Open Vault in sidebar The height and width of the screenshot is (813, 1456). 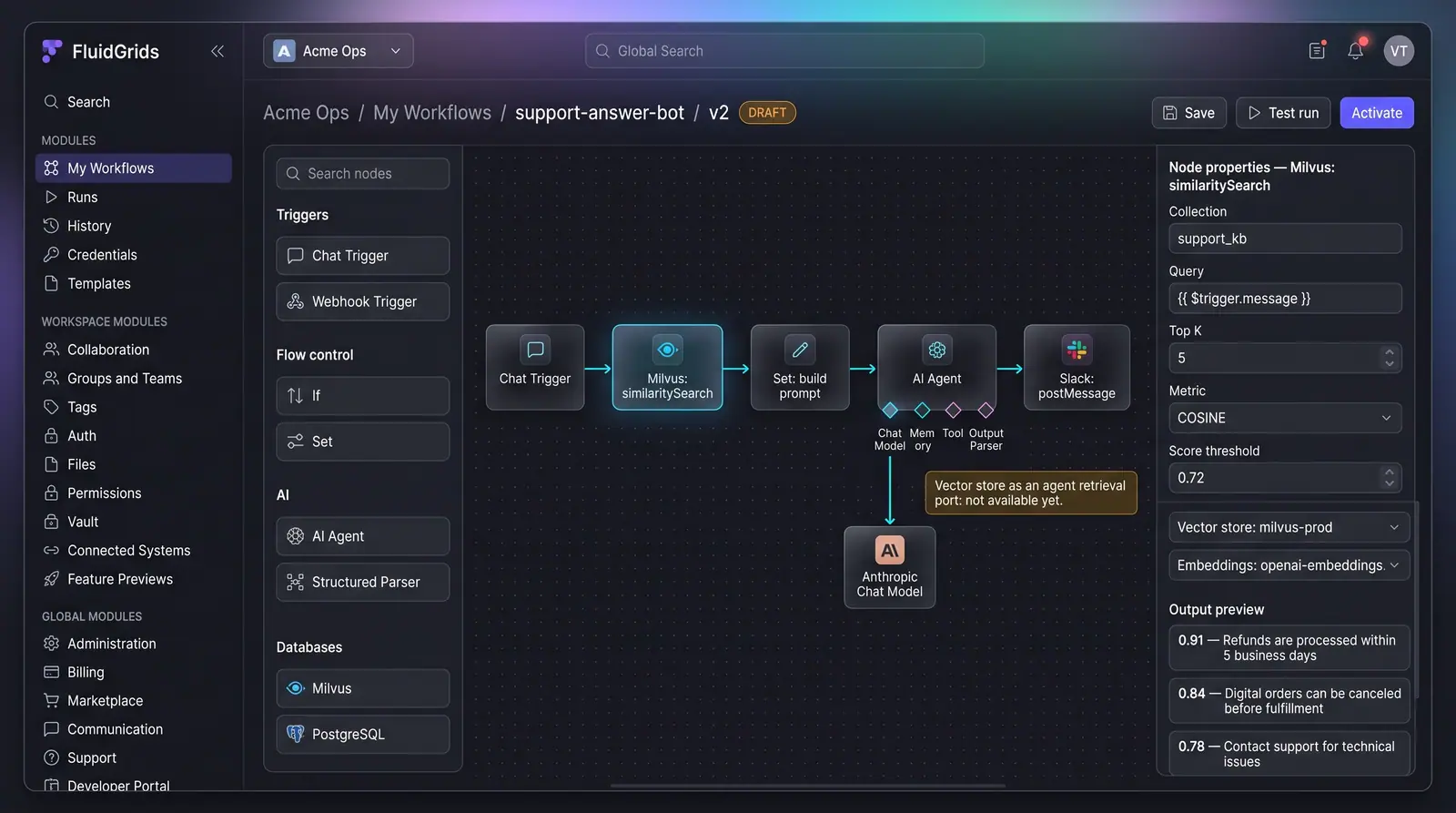point(134,522)
